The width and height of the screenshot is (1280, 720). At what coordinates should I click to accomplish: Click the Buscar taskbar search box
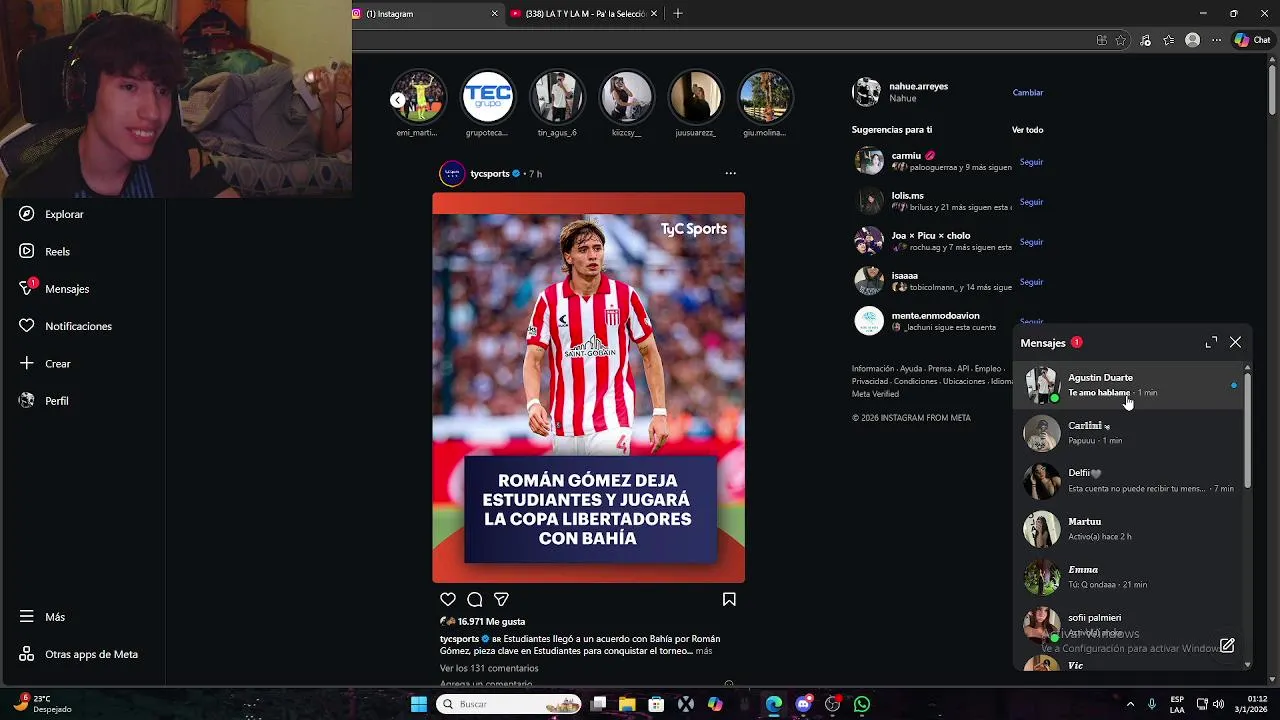pyautogui.click(x=511, y=704)
